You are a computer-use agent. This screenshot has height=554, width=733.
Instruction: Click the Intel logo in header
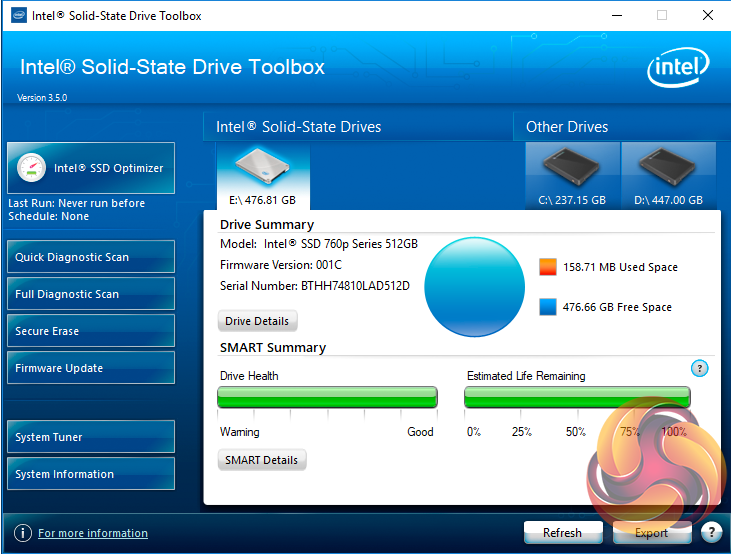tap(678, 70)
